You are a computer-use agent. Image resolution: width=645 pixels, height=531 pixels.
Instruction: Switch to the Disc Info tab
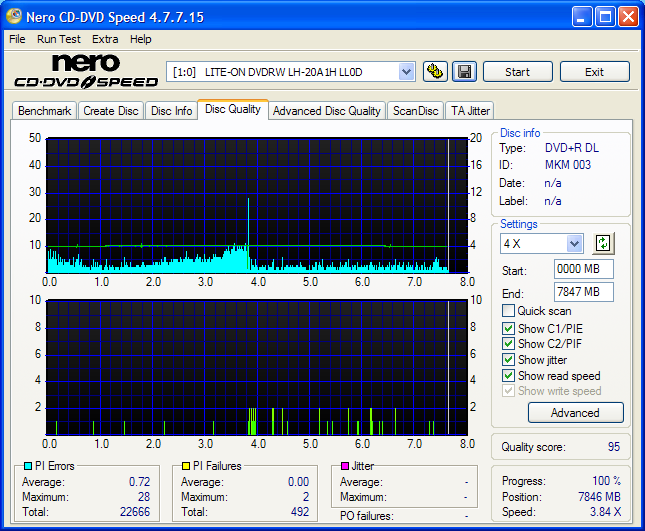tap(172, 111)
